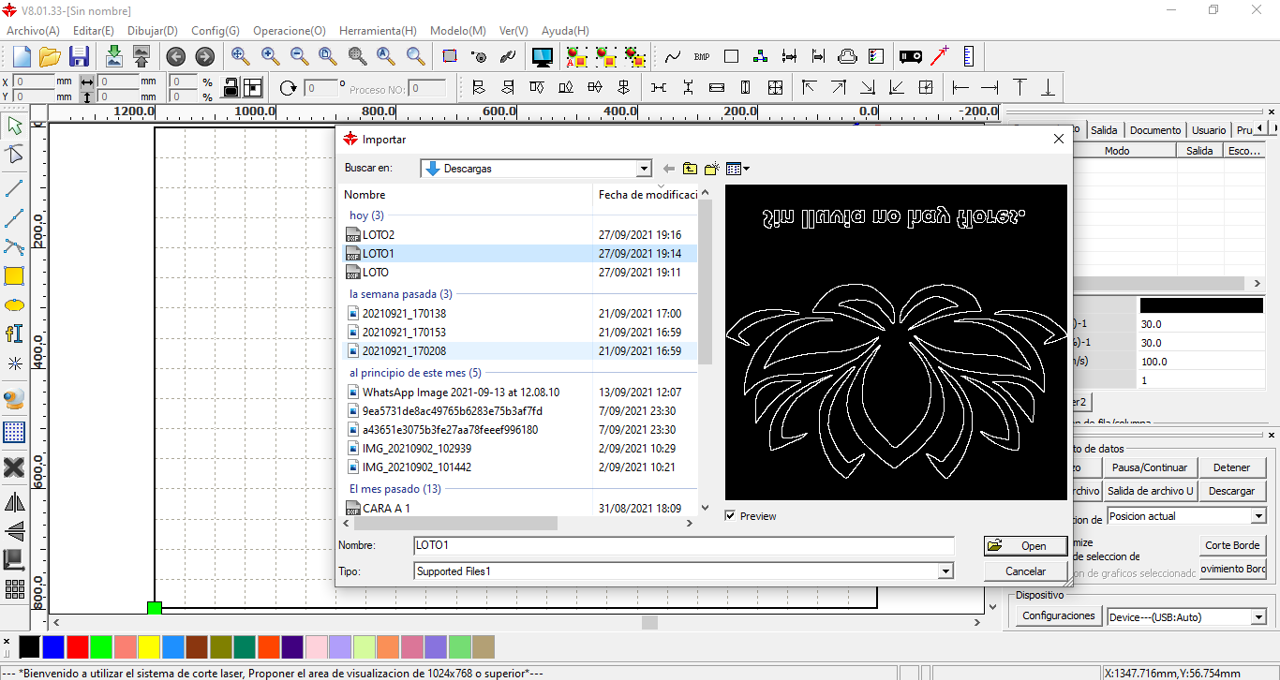1280x680 pixels.
Task: Click the blue ruler measurement icon
Action: coord(968,57)
